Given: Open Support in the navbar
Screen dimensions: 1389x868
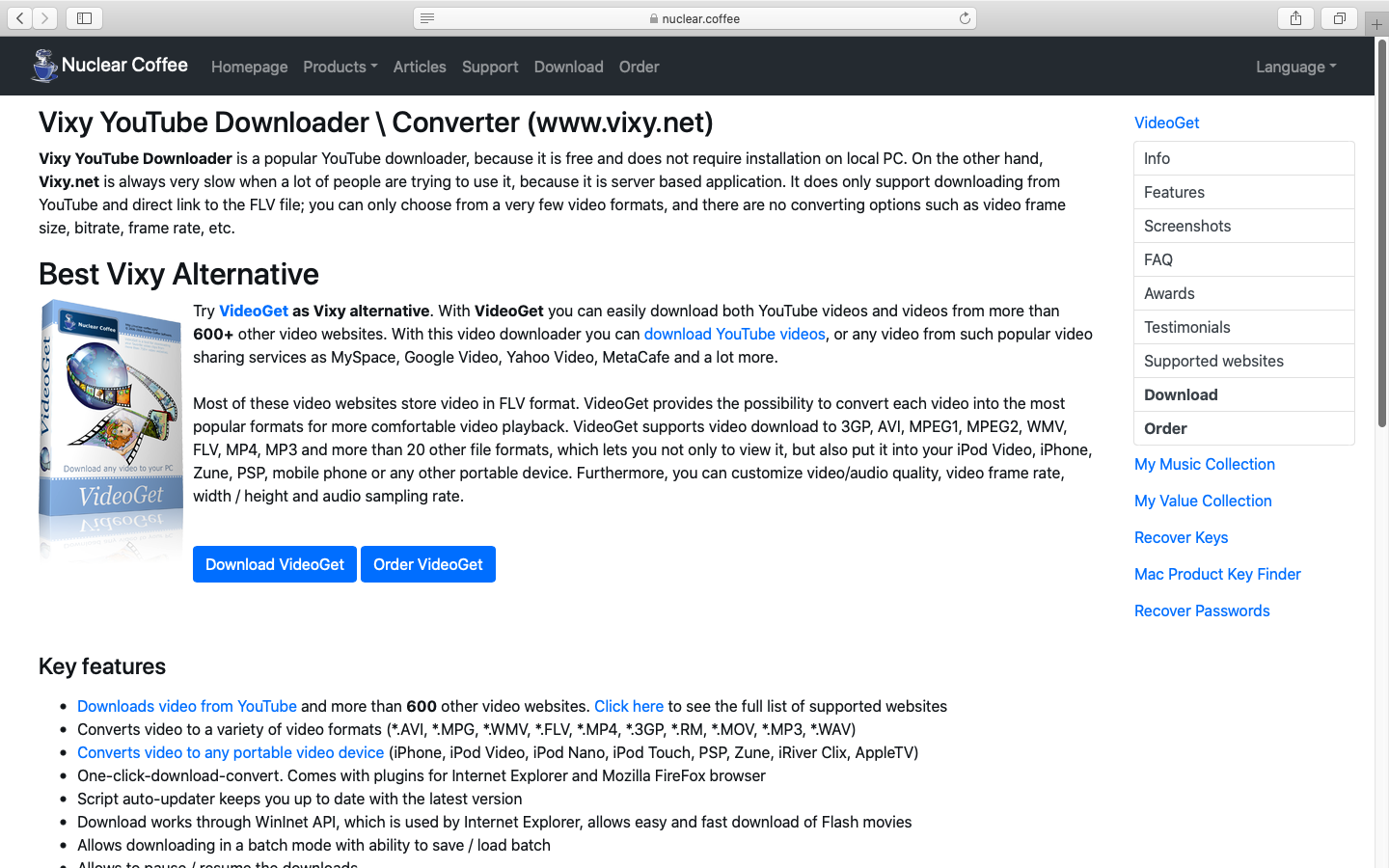Looking at the screenshot, I should point(490,67).
